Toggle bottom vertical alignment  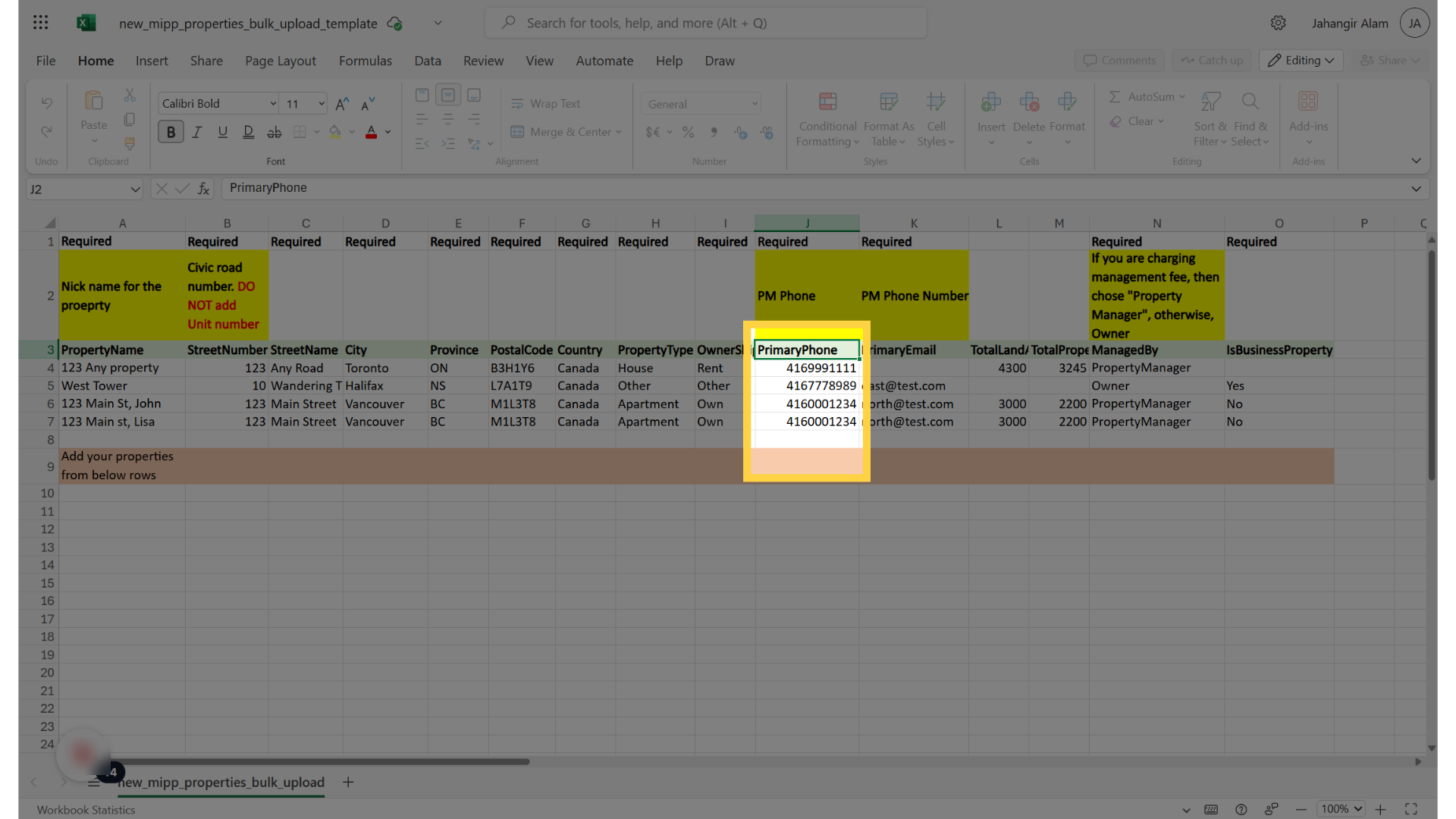coord(474,95)
